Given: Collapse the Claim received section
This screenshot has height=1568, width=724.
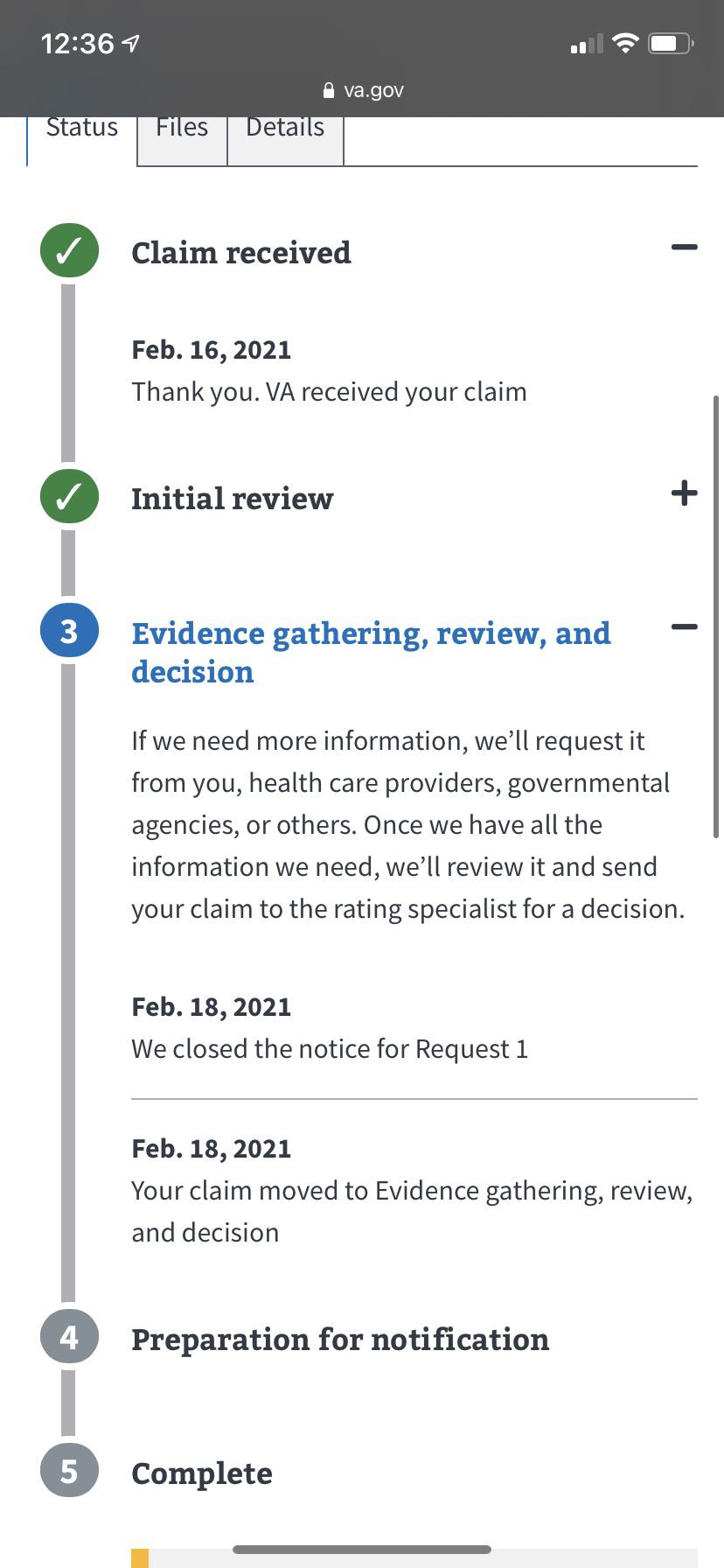Looking at the screenshot, I should tap(684, 248).
